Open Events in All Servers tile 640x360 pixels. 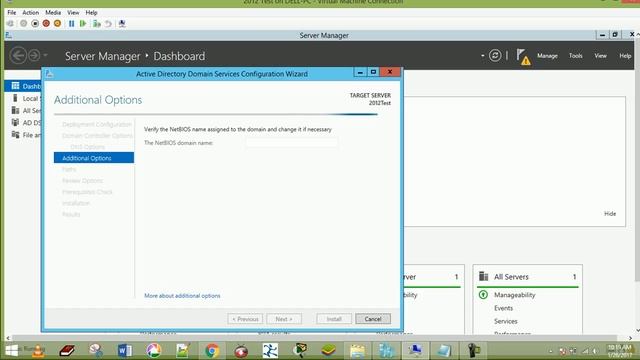pos(503,308)
